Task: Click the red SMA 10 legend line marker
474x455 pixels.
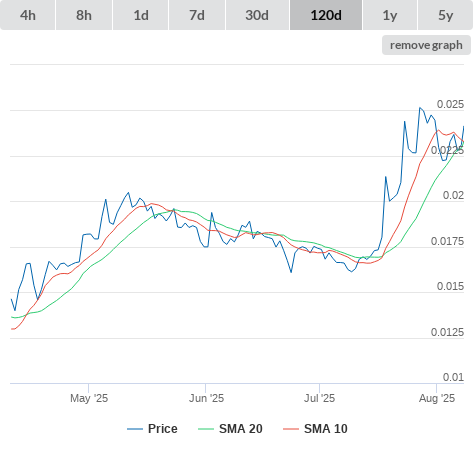Action: [x=291, y=429]
